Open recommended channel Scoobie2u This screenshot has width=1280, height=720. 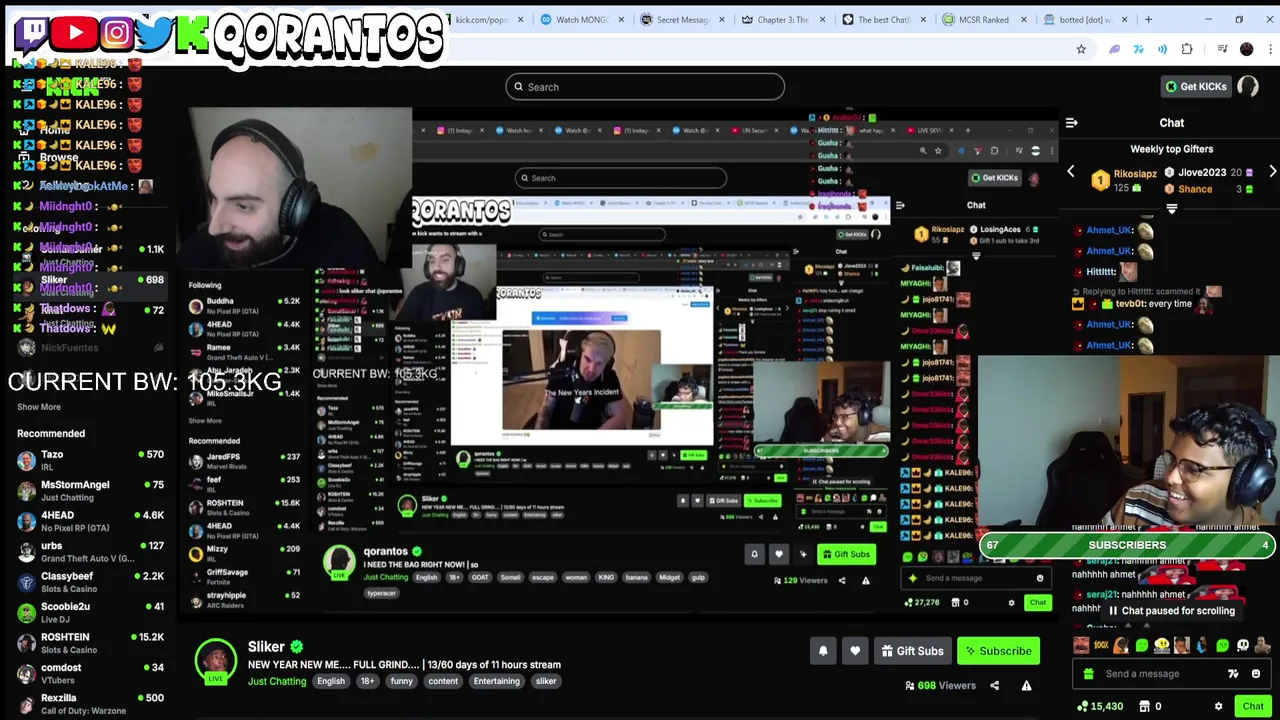point(90,612)
